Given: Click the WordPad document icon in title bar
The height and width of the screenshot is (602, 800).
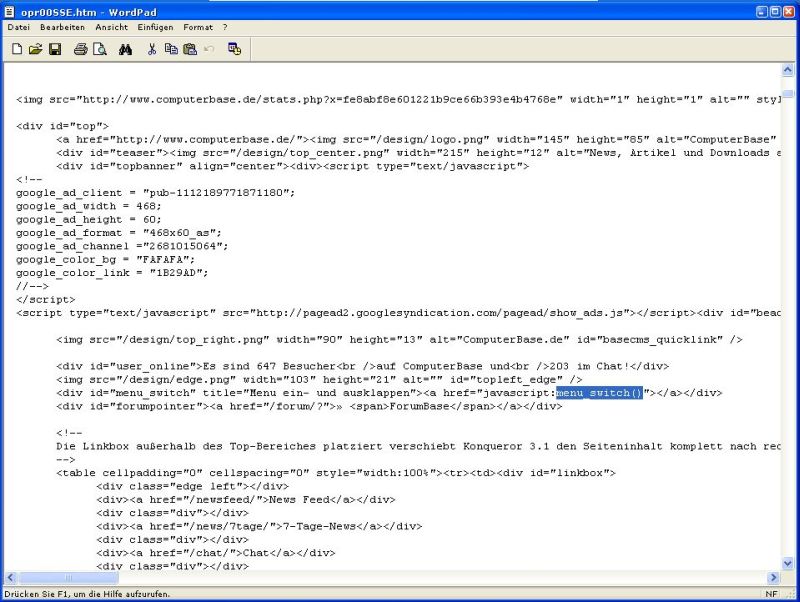Looking at the screenshot, I should point(9,11).
